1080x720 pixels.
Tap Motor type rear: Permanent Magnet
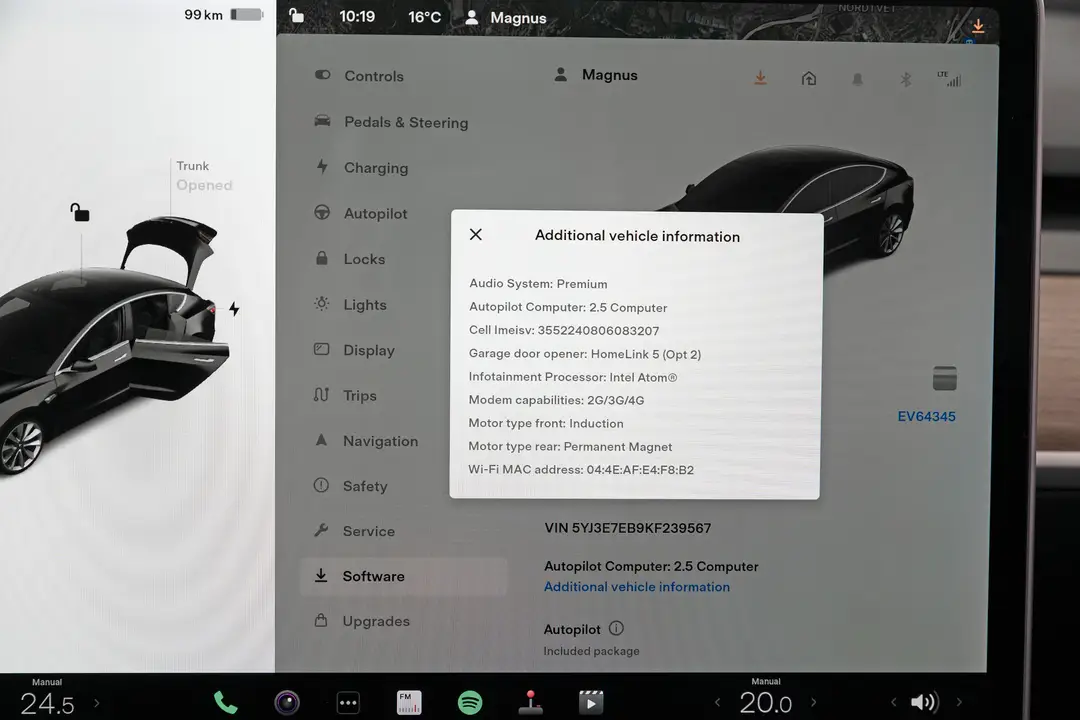[x=570, y=446]
